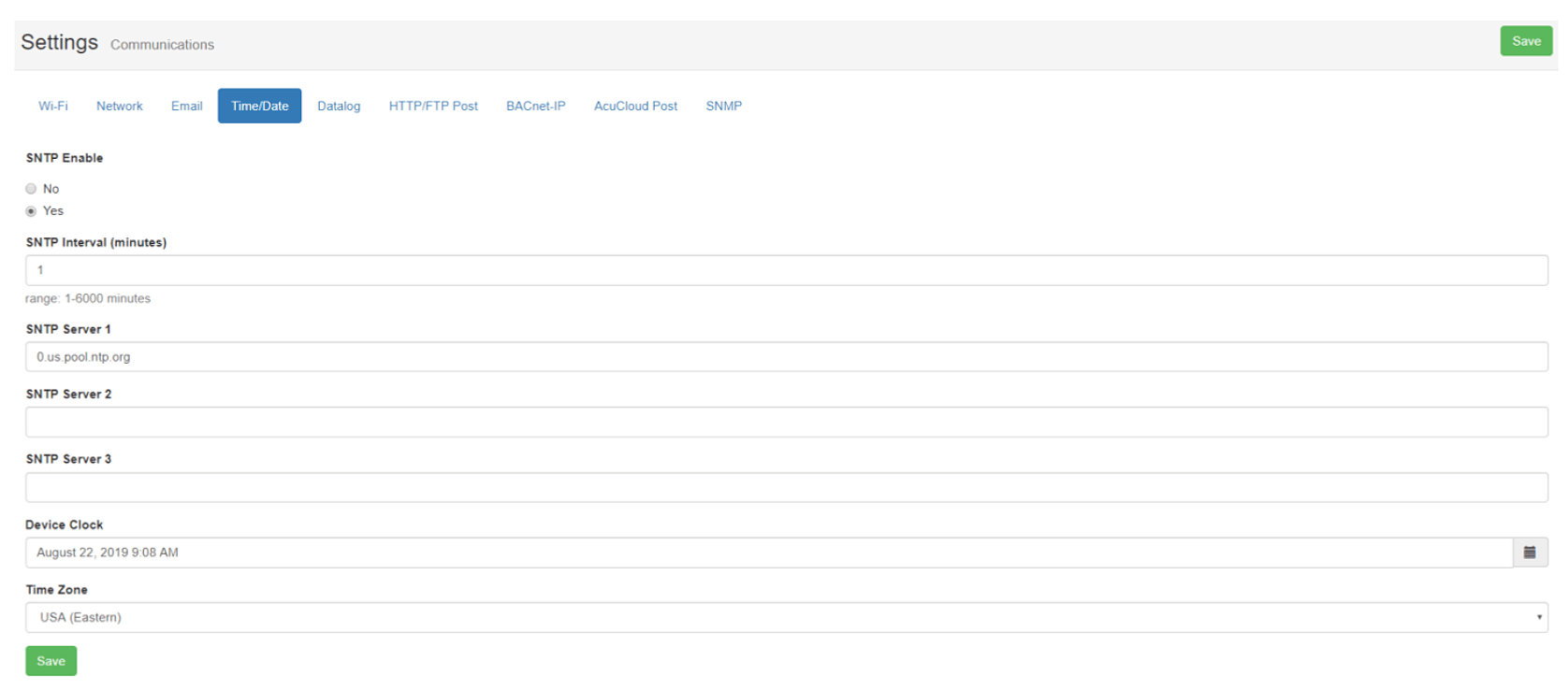Click the Device Clock date text field
Viewport: 1568px width, 690px height.
(x=767, y=553)
